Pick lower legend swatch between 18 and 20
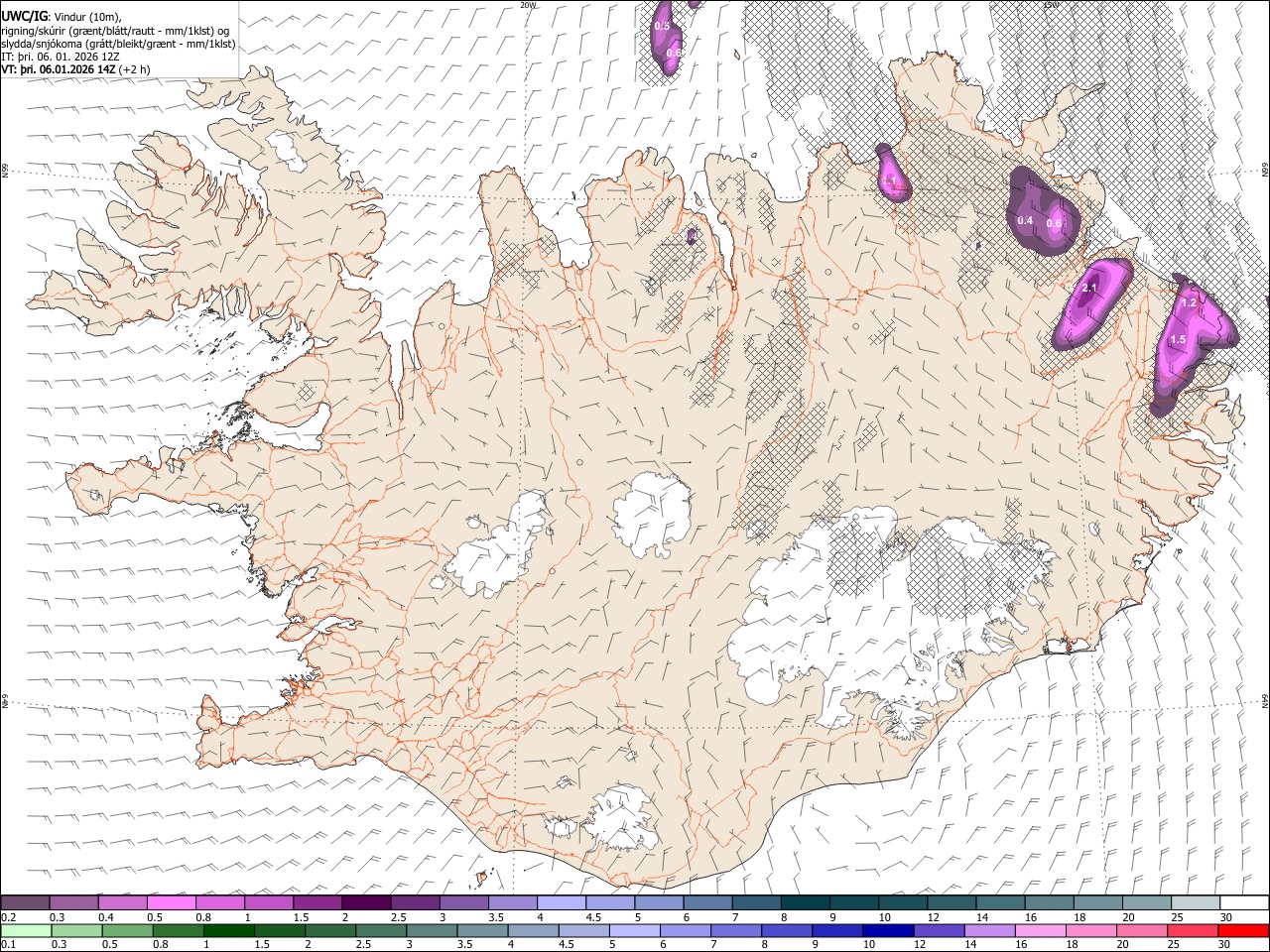This screenshot has width=1270, height=952. tap(1090, 930)
